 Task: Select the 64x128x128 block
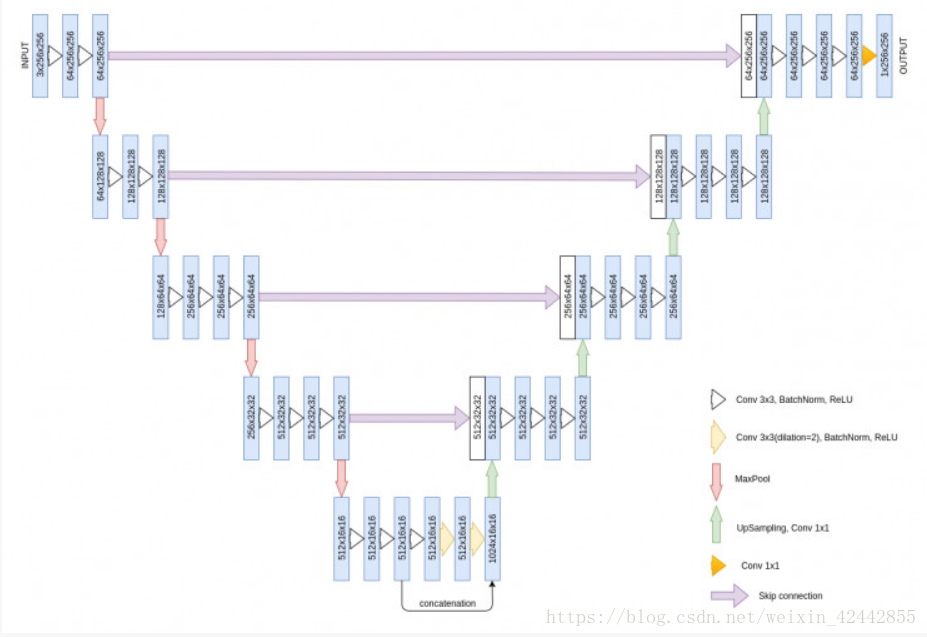tap(101, 177)
